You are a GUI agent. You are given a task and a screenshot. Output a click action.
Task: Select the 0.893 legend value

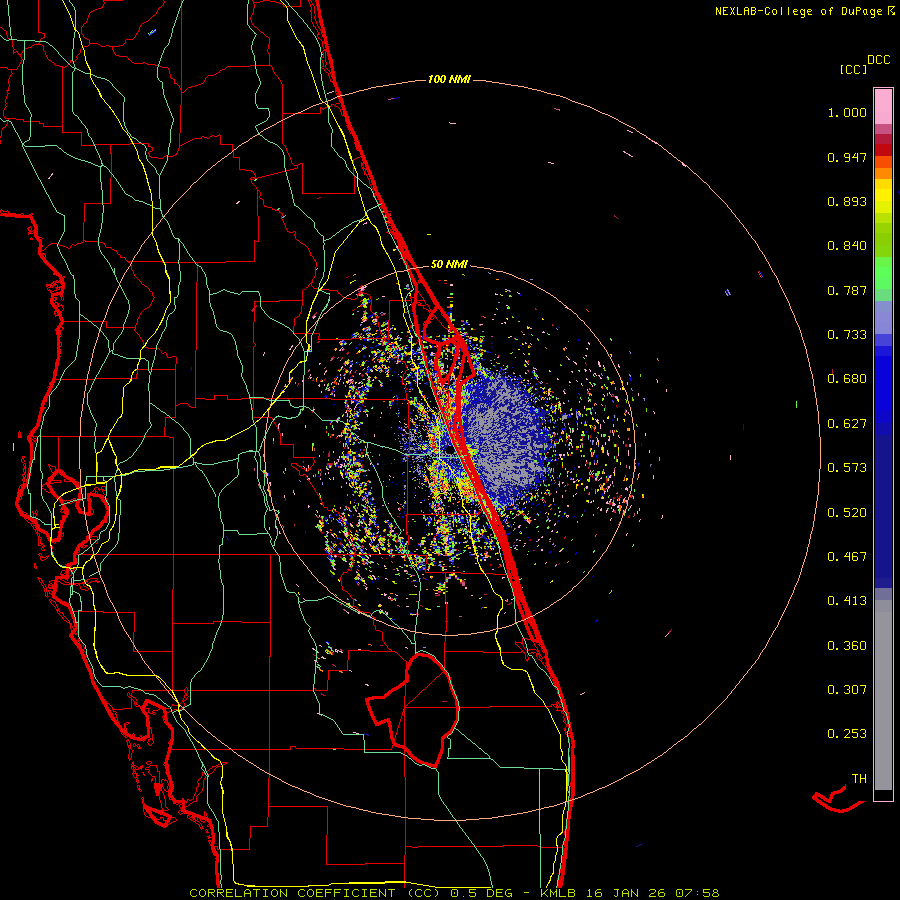click(x=847, y=201)
